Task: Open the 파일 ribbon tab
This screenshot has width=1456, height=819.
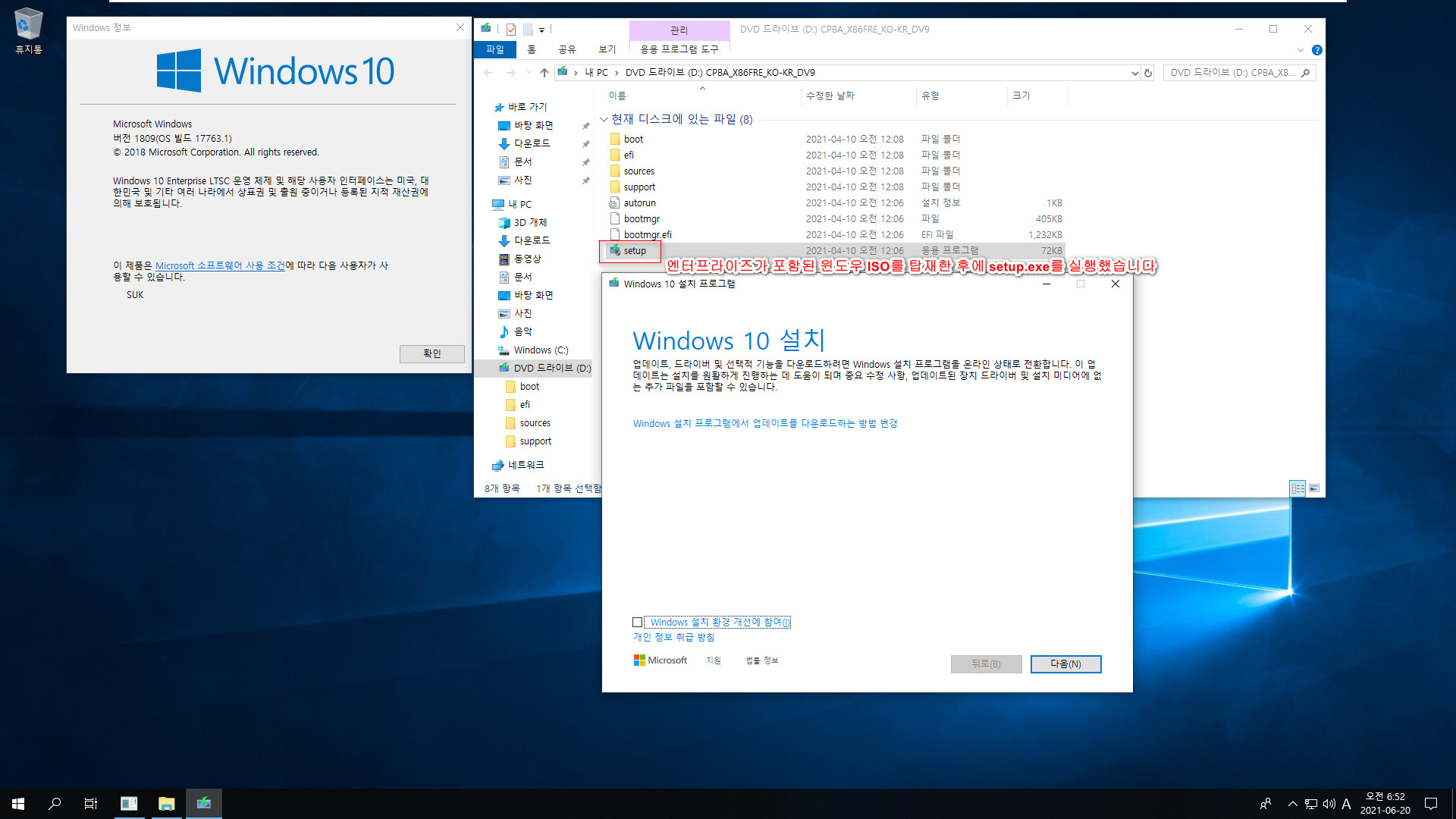Action: click(x=495, y=49)
